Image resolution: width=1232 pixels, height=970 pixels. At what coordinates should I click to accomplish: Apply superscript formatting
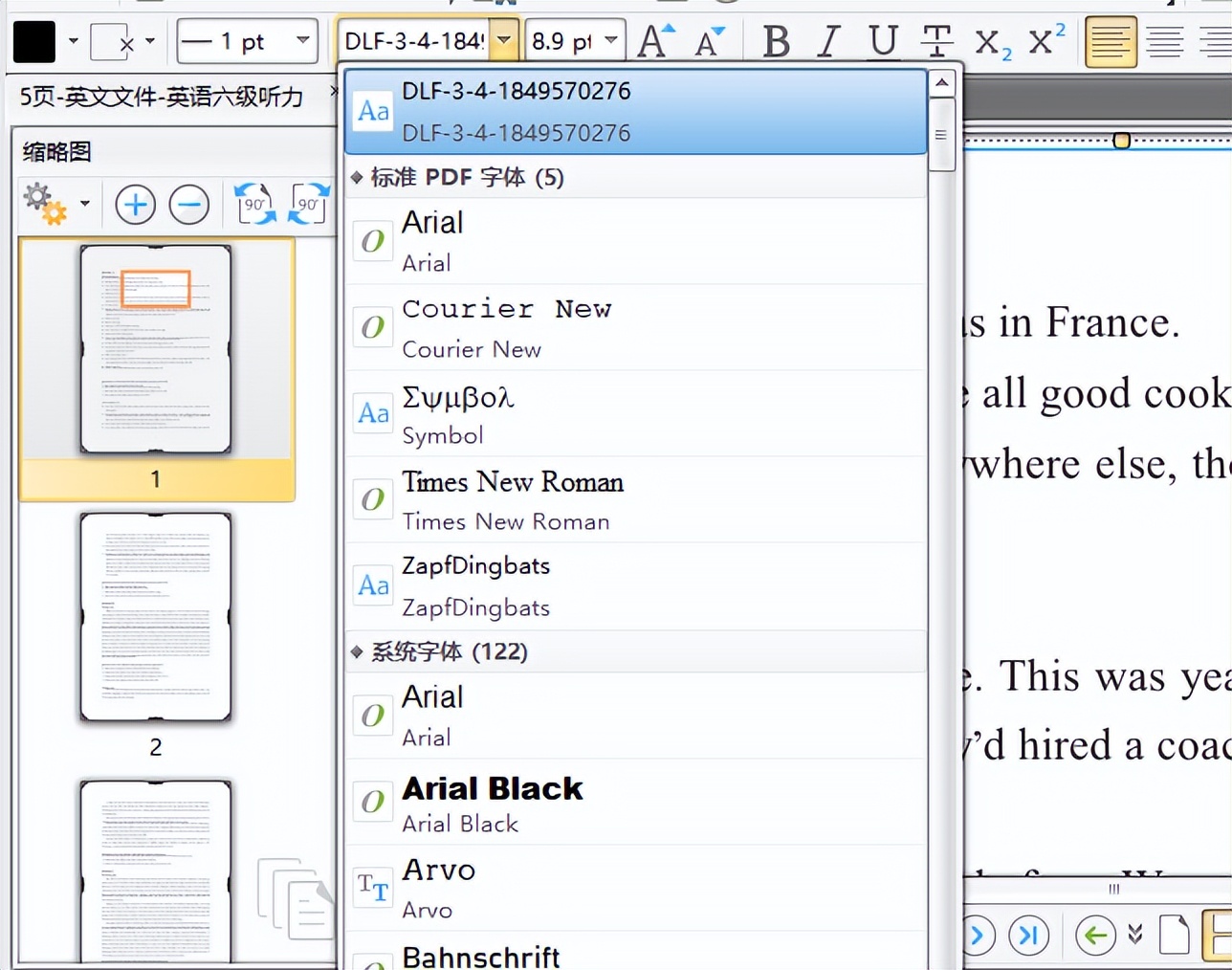1046,40
